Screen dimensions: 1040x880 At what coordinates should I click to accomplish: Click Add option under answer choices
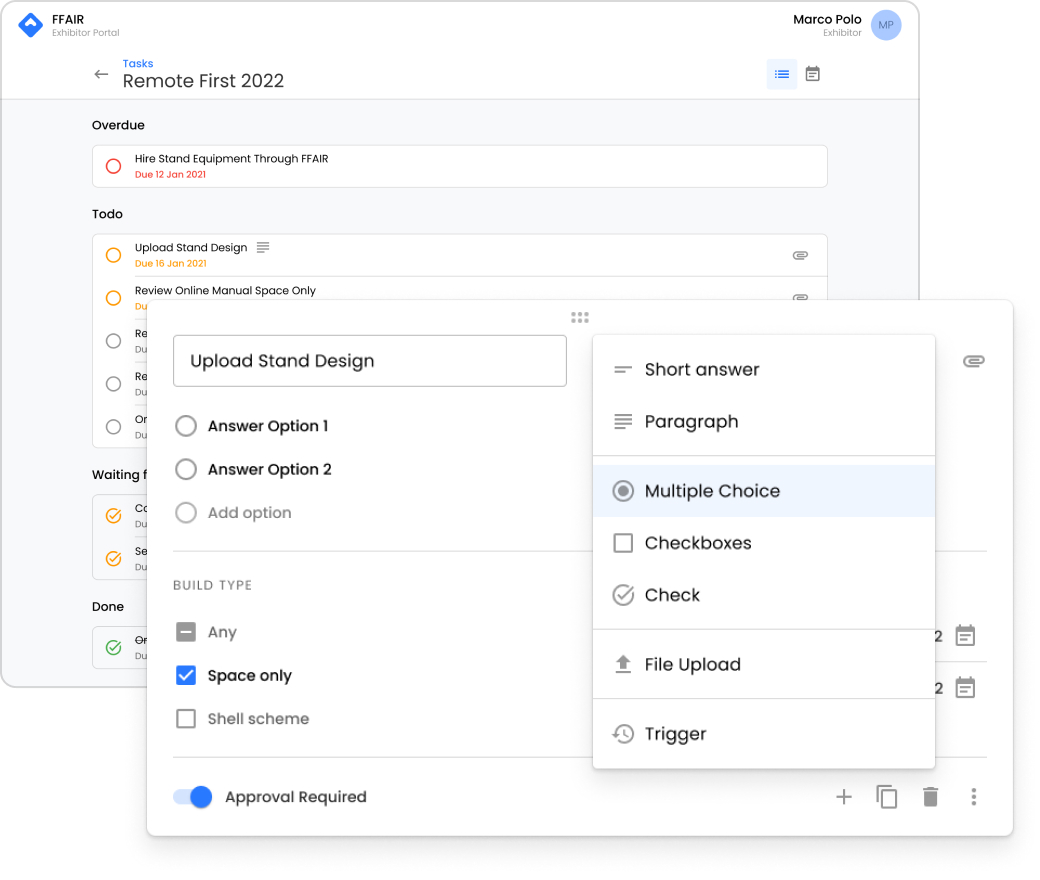(x=249, y=513)
